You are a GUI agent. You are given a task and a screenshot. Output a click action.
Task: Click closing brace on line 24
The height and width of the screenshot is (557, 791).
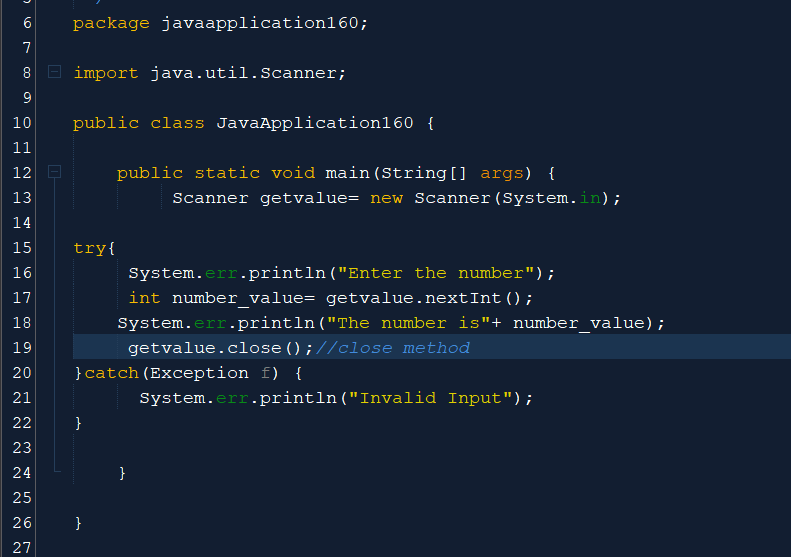122,473
